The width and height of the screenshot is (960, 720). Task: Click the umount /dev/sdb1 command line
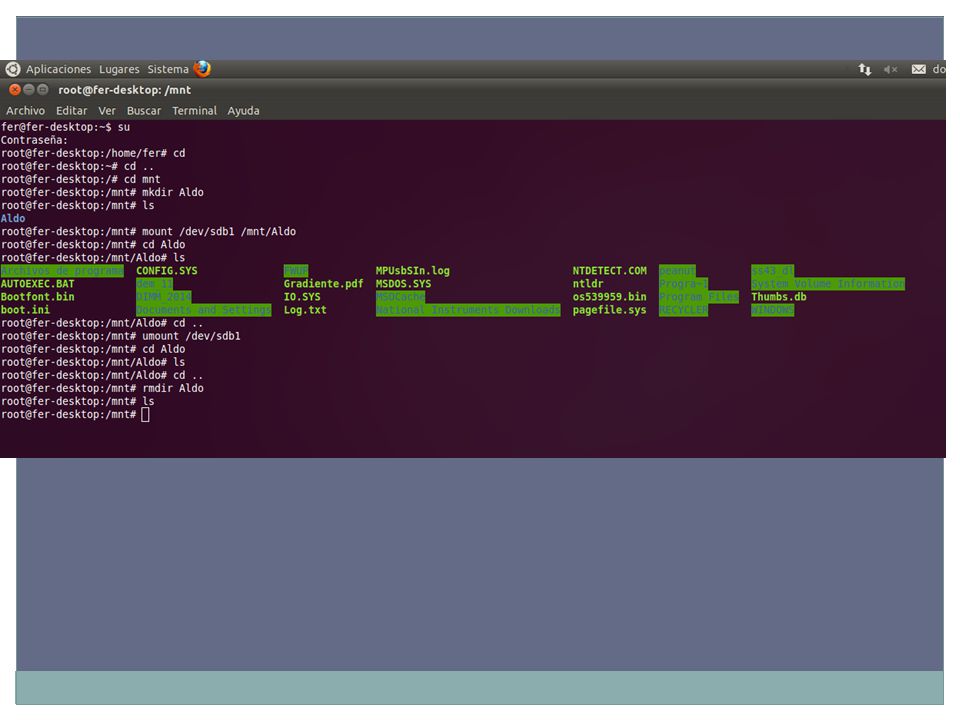click(x=121, y=336)
